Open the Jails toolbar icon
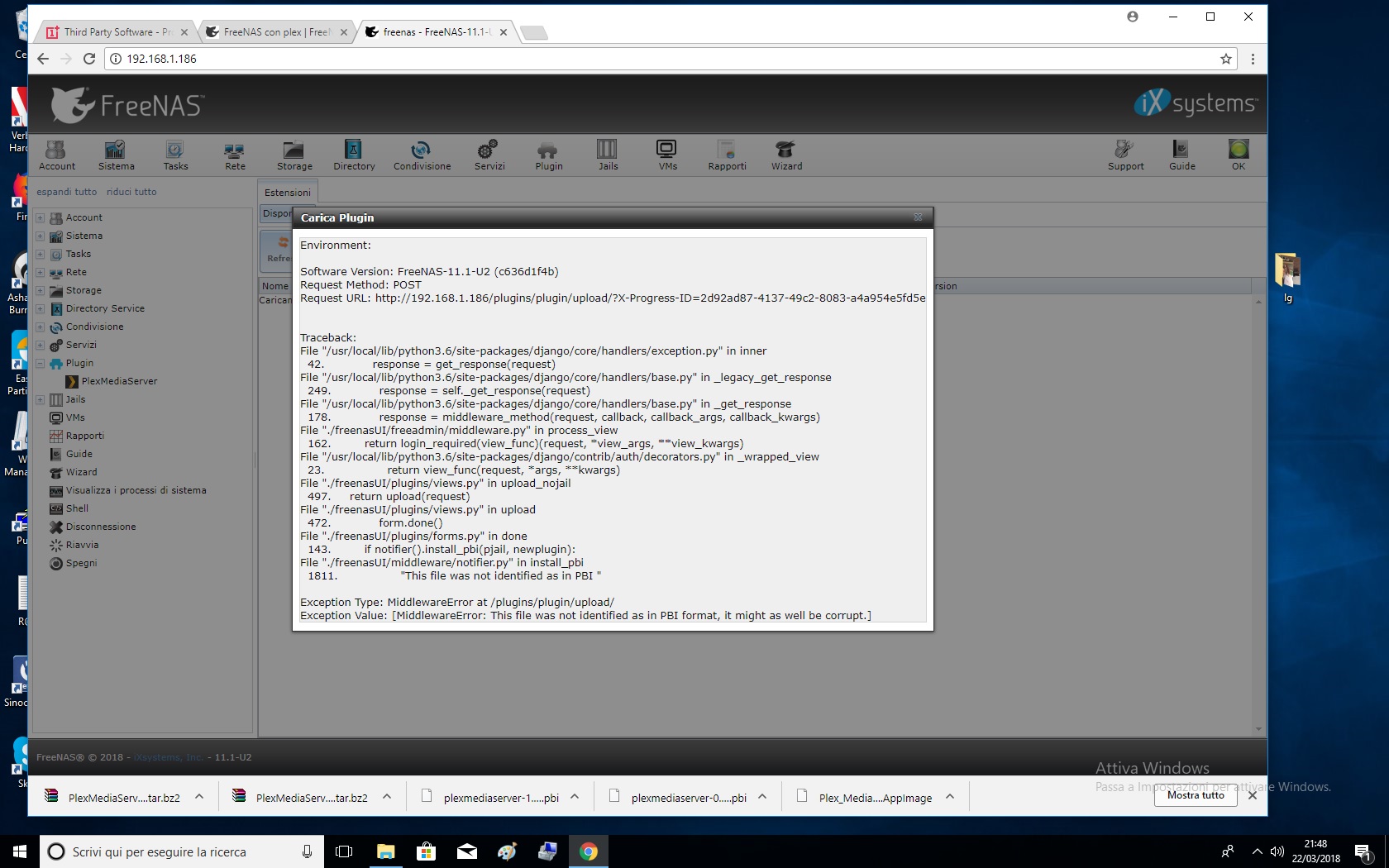 click(608, 155)
